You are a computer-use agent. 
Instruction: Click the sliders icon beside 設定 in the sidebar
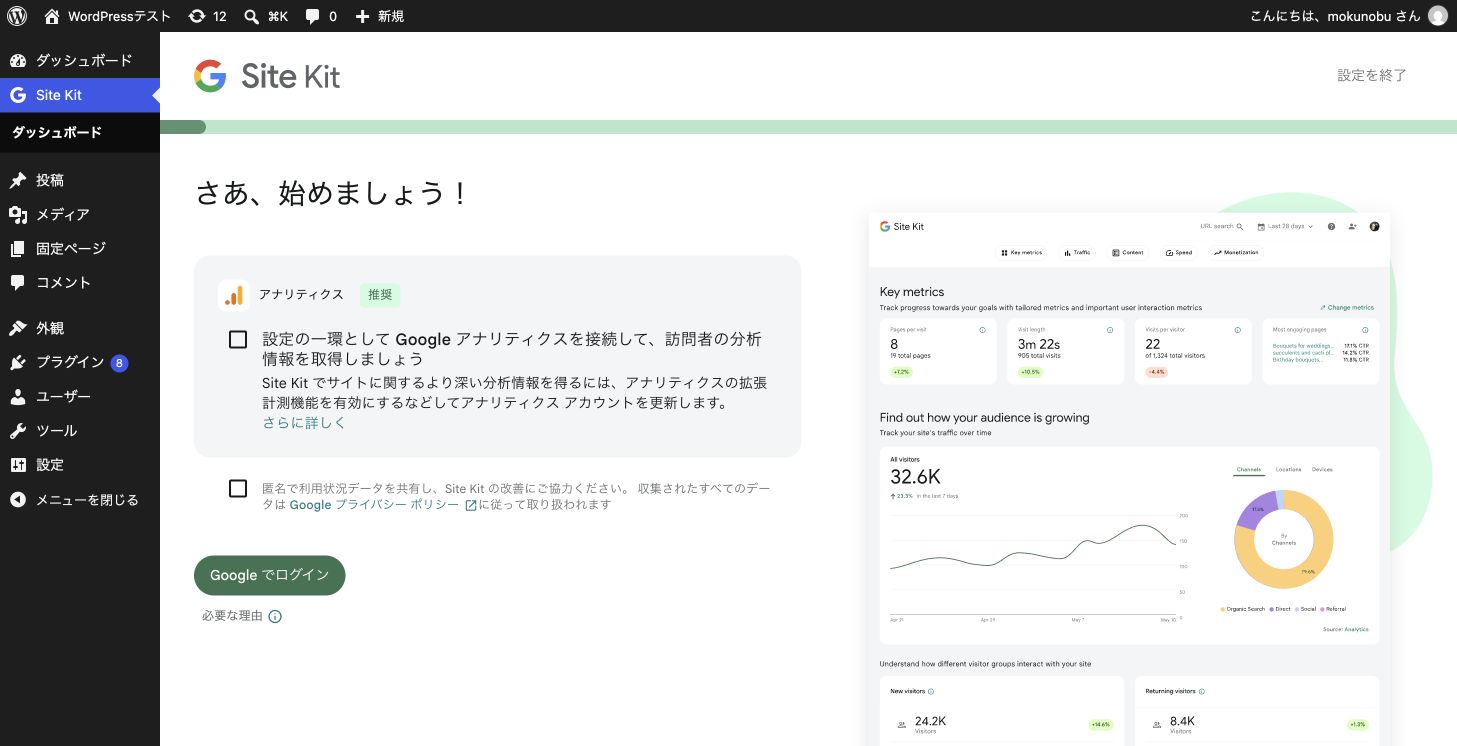pyautogui.click(x=18, y=465)
